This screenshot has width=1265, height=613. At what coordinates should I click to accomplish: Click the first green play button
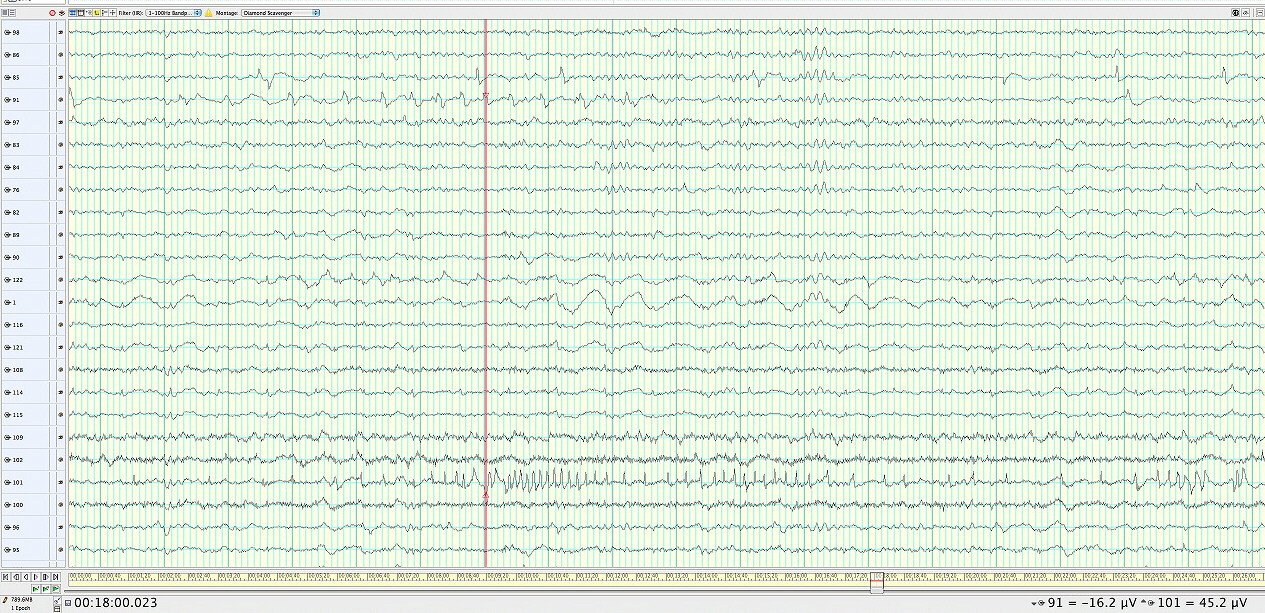click(x=35, y=590)
